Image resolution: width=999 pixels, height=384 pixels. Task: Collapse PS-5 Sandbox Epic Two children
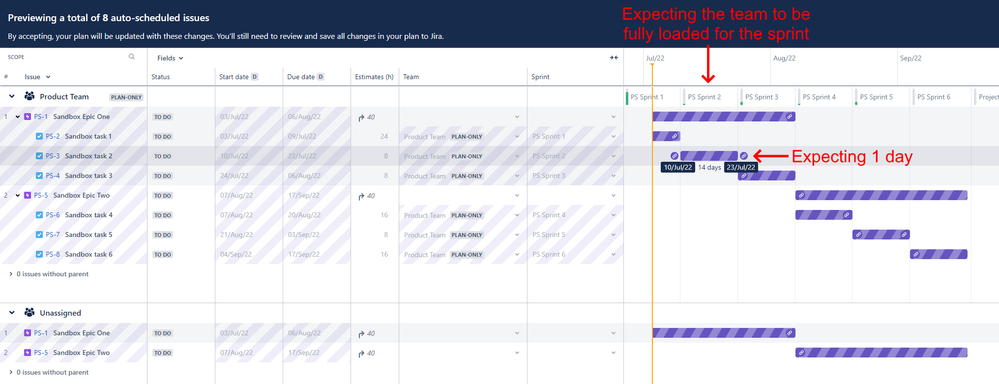pyautogui.click(x=18, y=196)
